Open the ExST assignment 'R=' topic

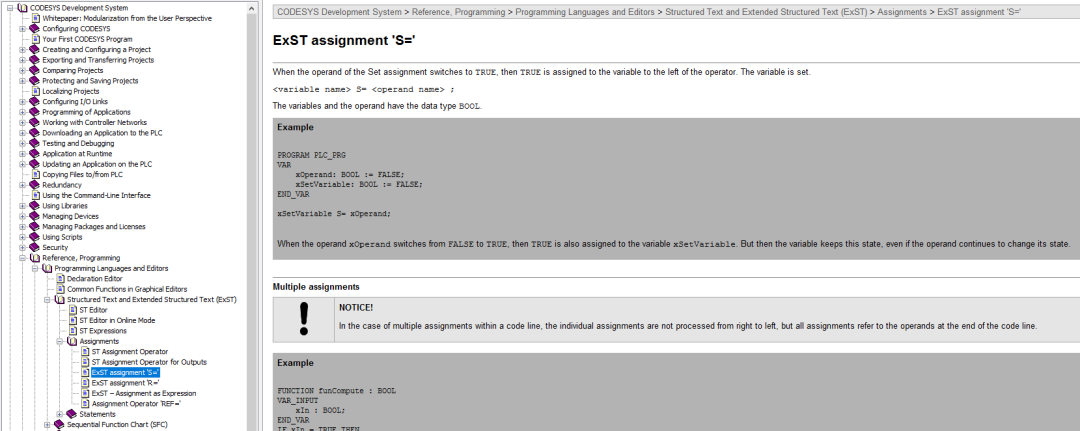coord(125,383)
